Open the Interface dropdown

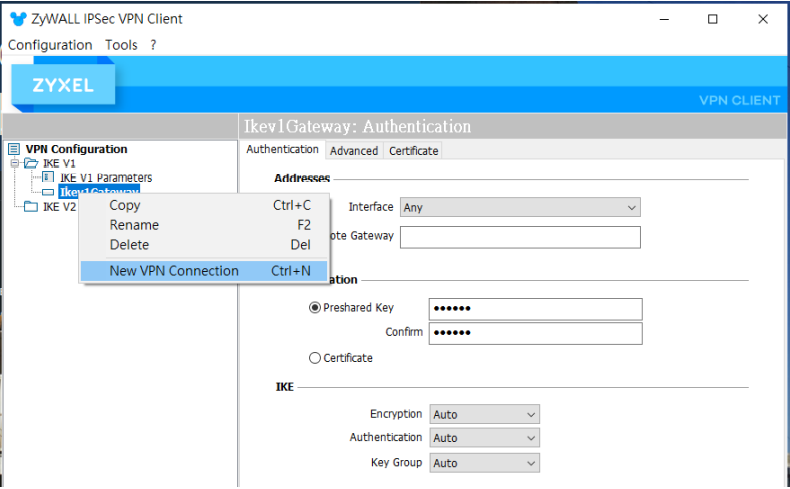[x=519, y=207]
